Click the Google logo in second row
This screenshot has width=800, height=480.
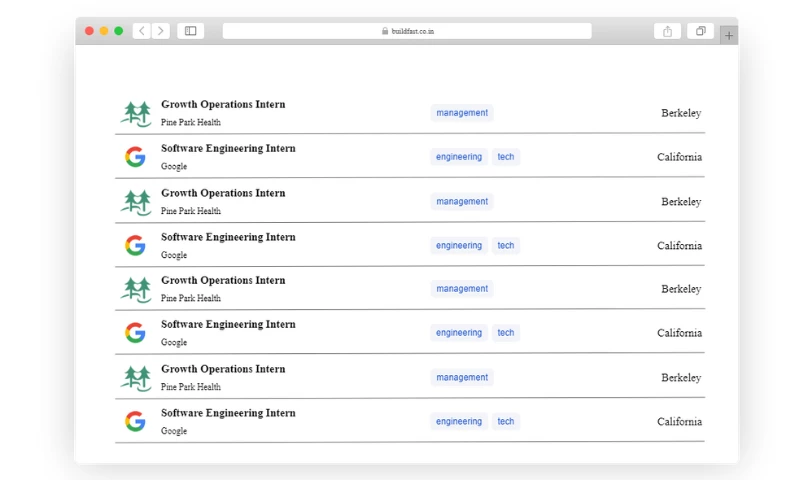point(135,157)
